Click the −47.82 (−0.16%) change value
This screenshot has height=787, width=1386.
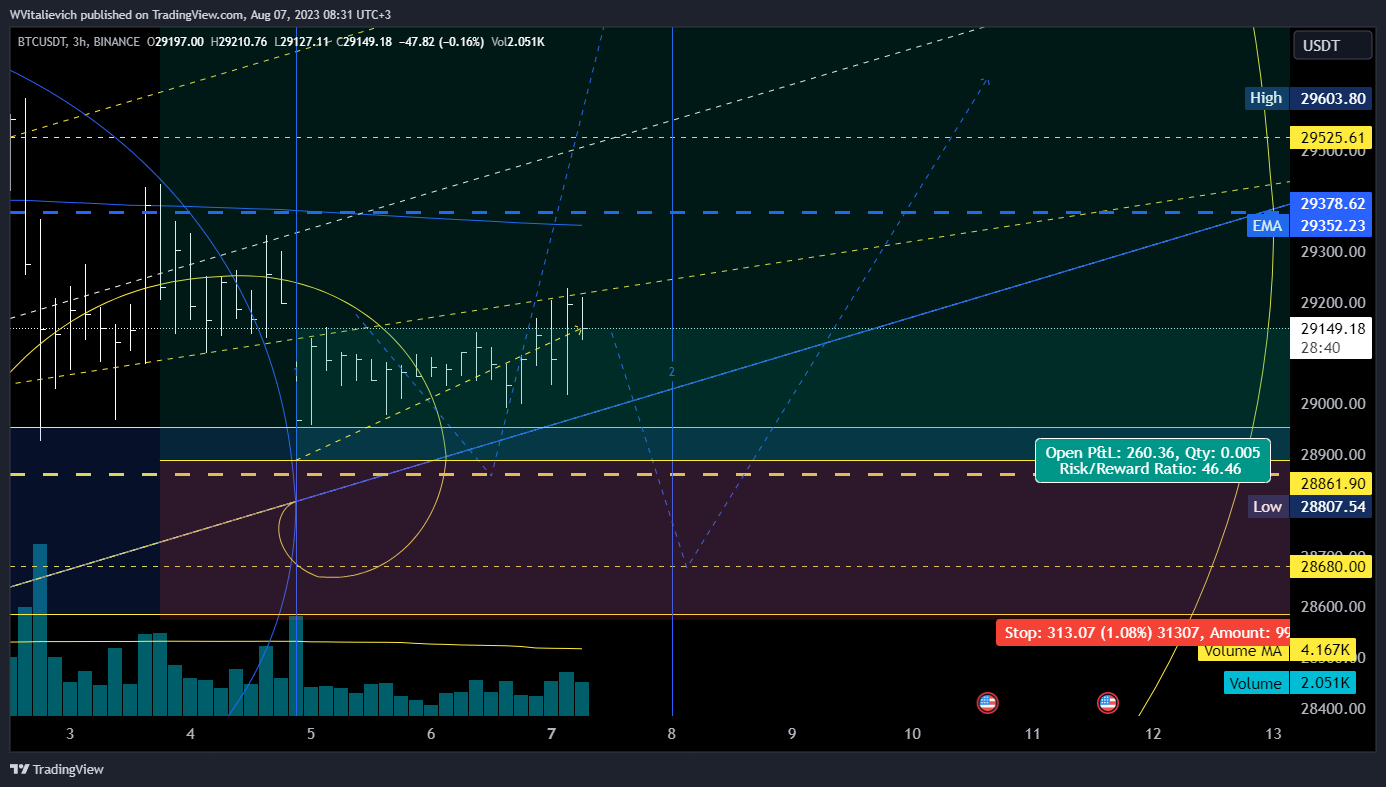tap(441, 42)
